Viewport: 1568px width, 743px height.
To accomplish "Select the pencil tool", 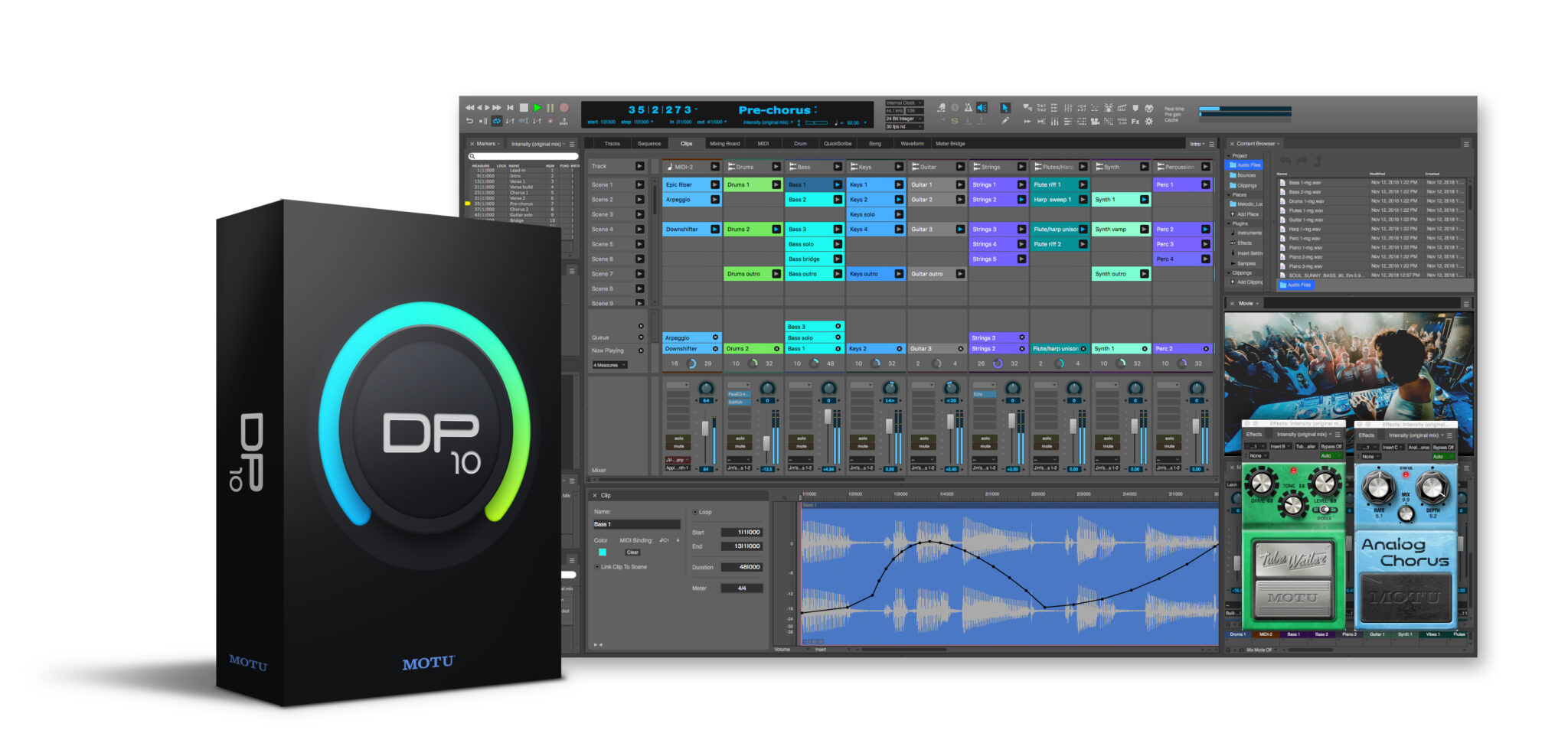I will [1005, 121].
